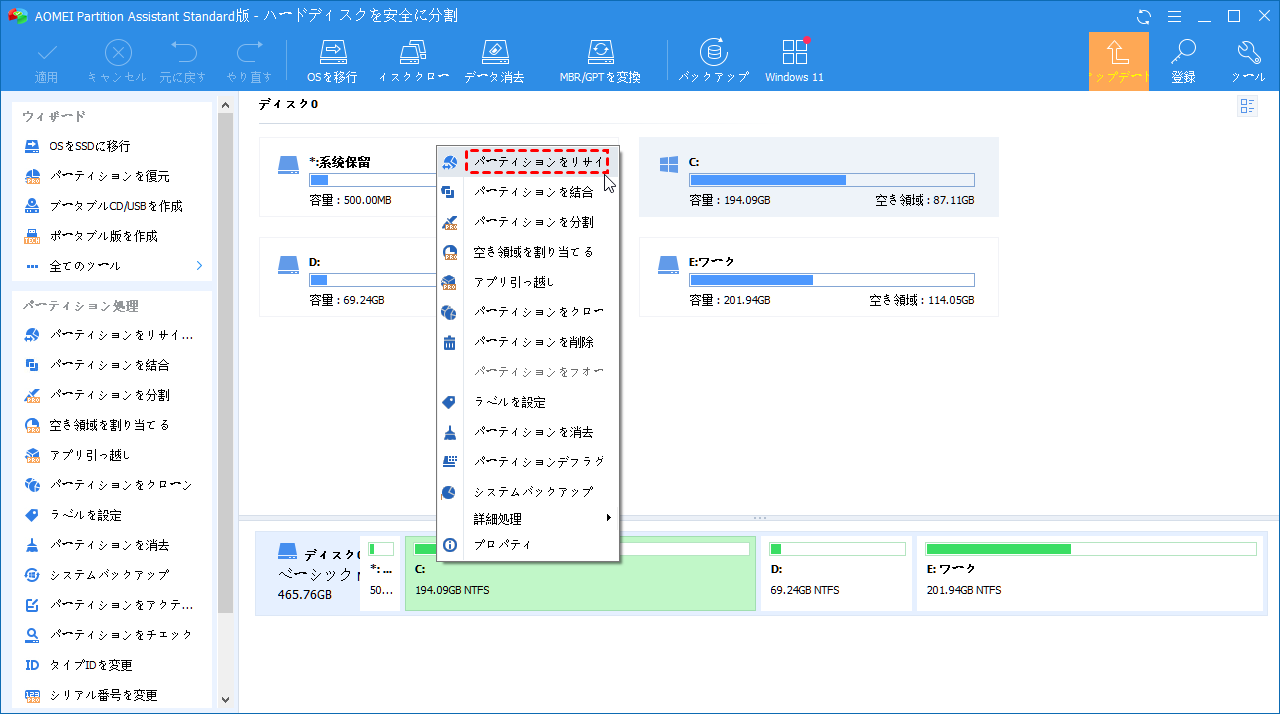Screen dimensions: 1280x714
Task: Click the E:ワーク usage progress bar
Action: [x=831, y=280]
